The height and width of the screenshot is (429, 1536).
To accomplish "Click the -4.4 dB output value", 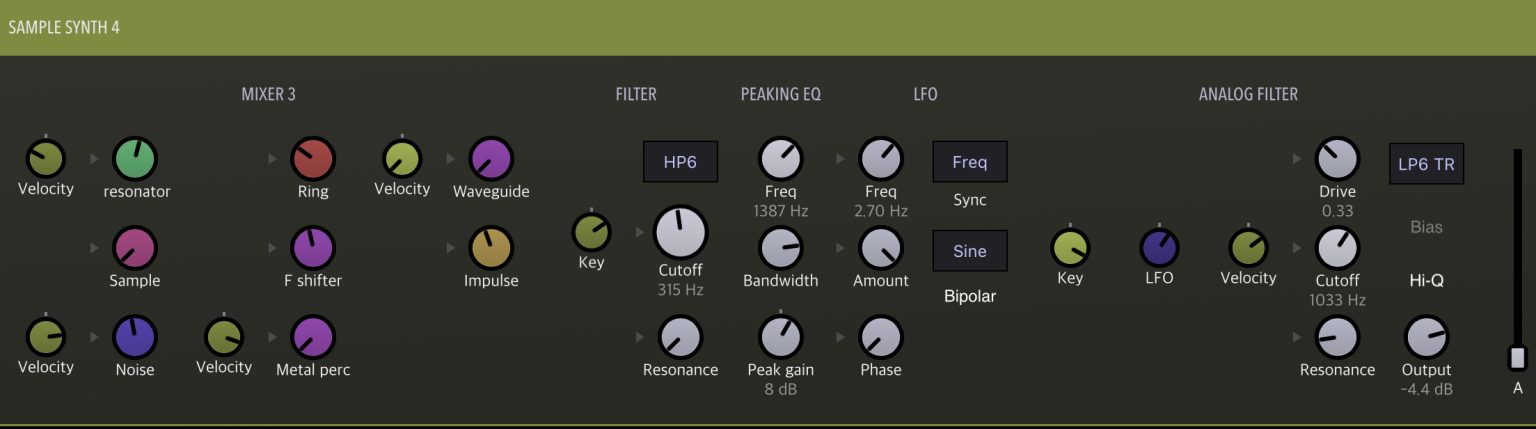I will (1427, 389).
